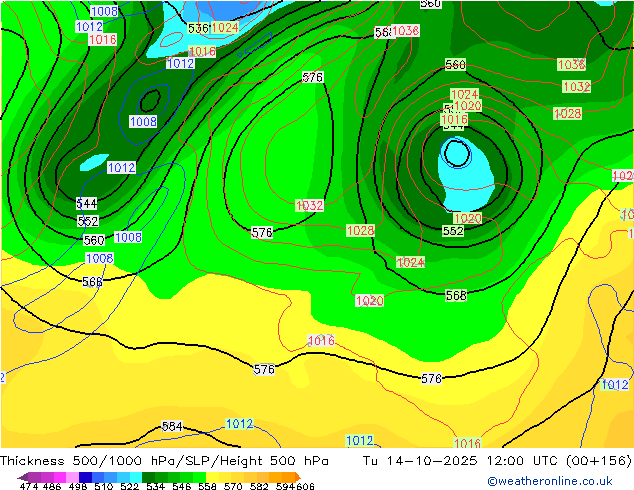
Task: Pick the bright magenta swatch in legend
Action: (x=60, y=477)
